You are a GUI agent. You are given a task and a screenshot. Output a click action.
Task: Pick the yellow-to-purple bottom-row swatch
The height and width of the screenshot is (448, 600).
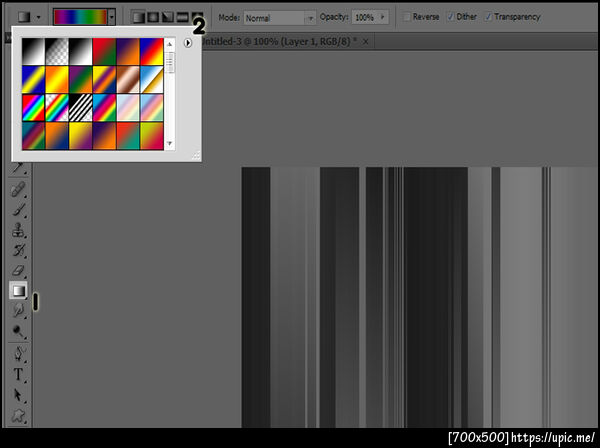click(80, 135)
